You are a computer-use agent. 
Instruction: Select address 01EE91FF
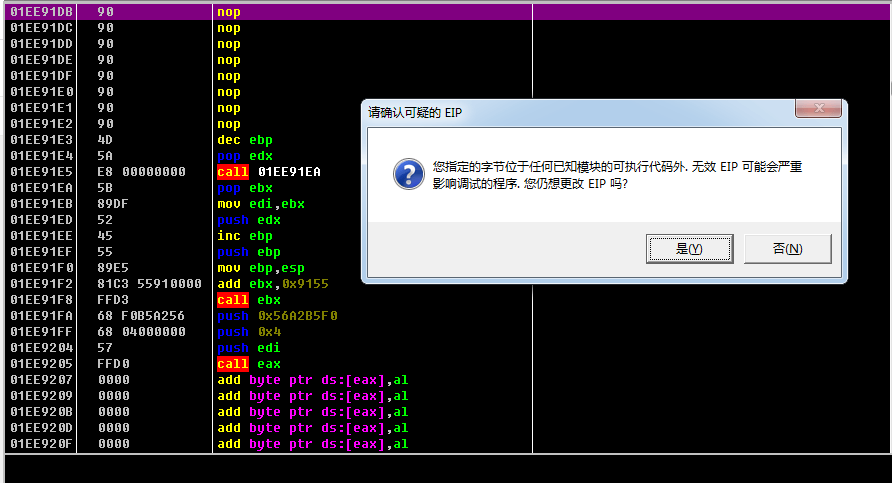[x=42, y=332]
